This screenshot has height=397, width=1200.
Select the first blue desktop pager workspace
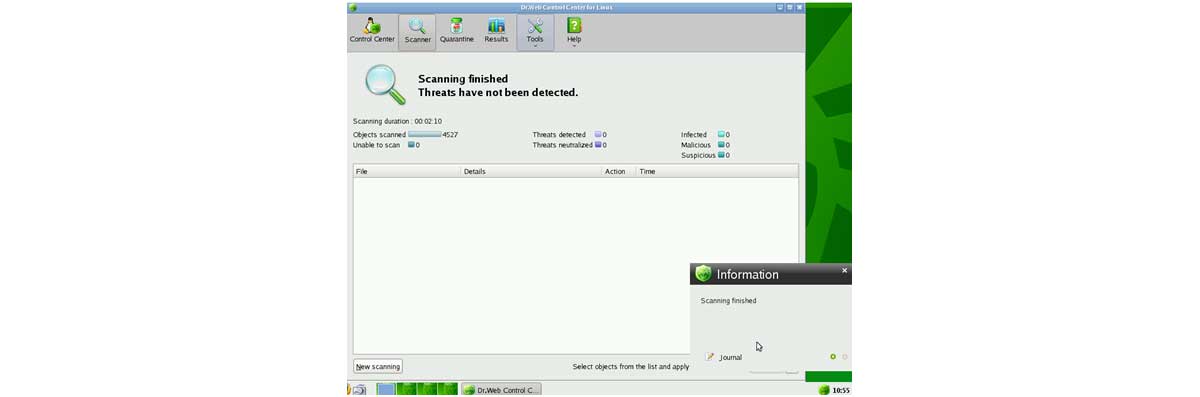point(386,390)
